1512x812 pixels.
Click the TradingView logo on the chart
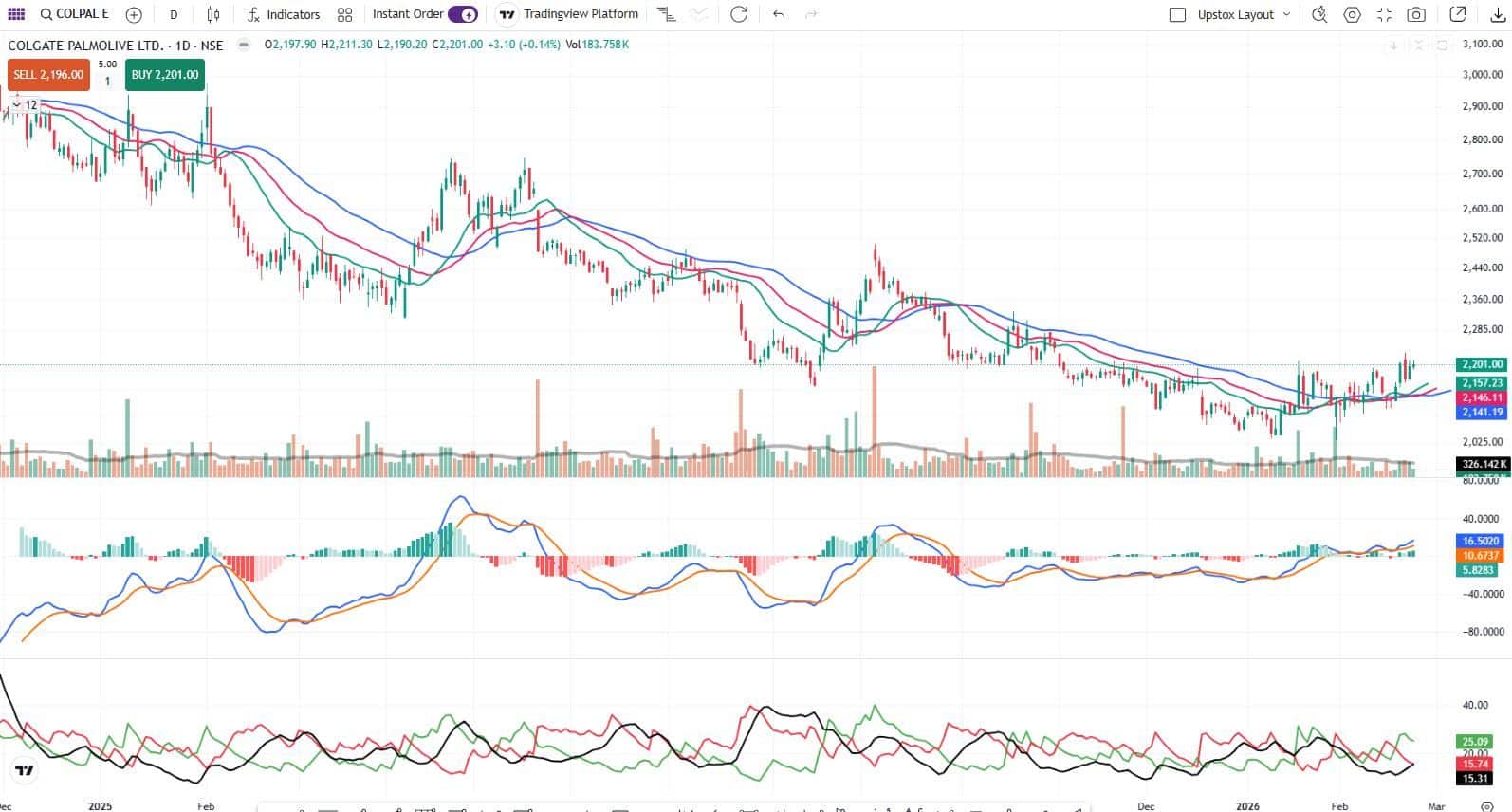(x=26, y=771)
